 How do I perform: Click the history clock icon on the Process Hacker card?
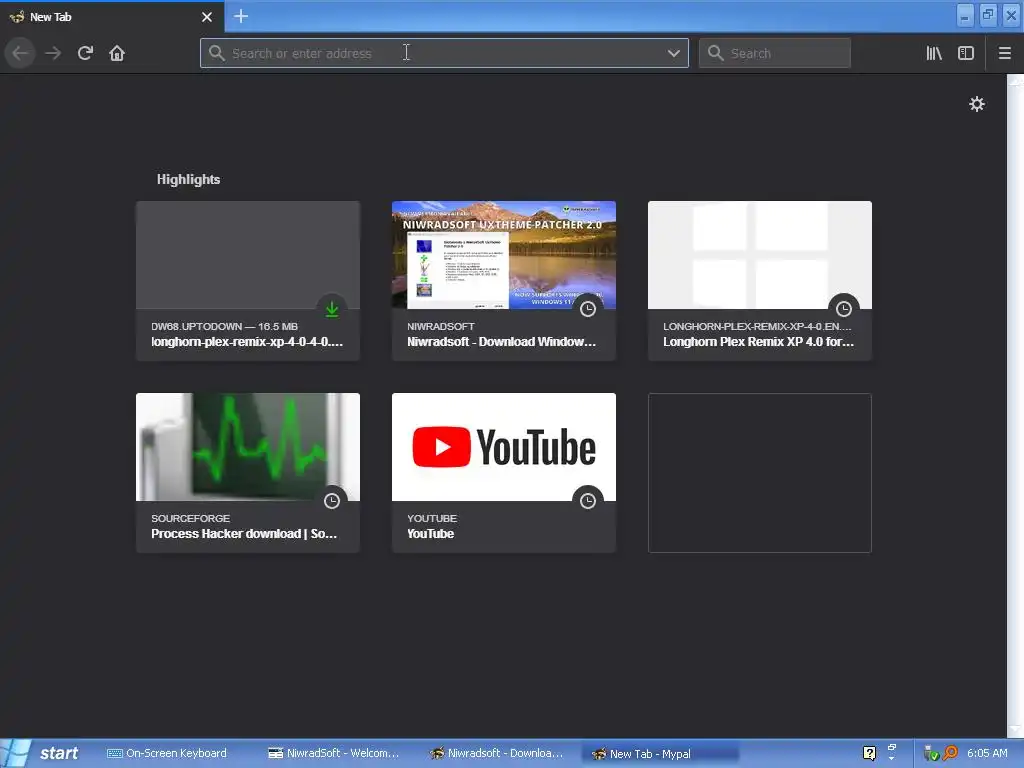332,501
